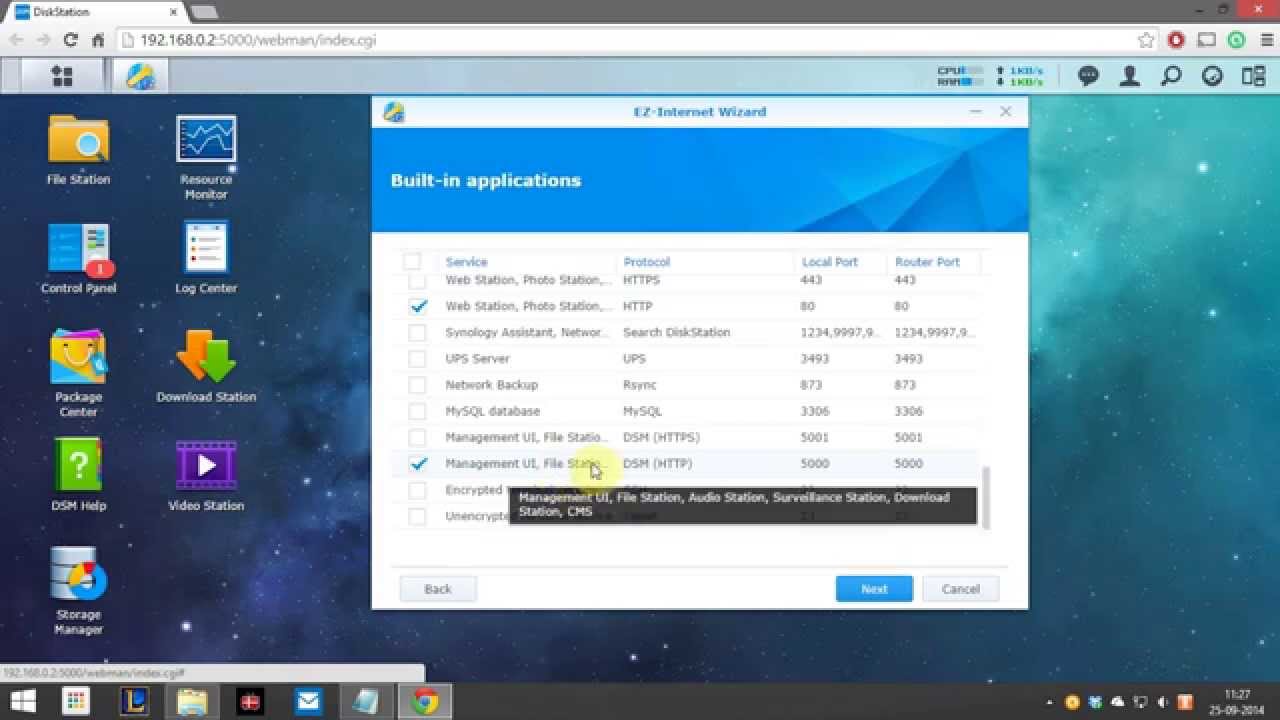This screenshot has height=720, width=1280.
Task: Click the services list vertical scrollbar
Action: point(985,498)
